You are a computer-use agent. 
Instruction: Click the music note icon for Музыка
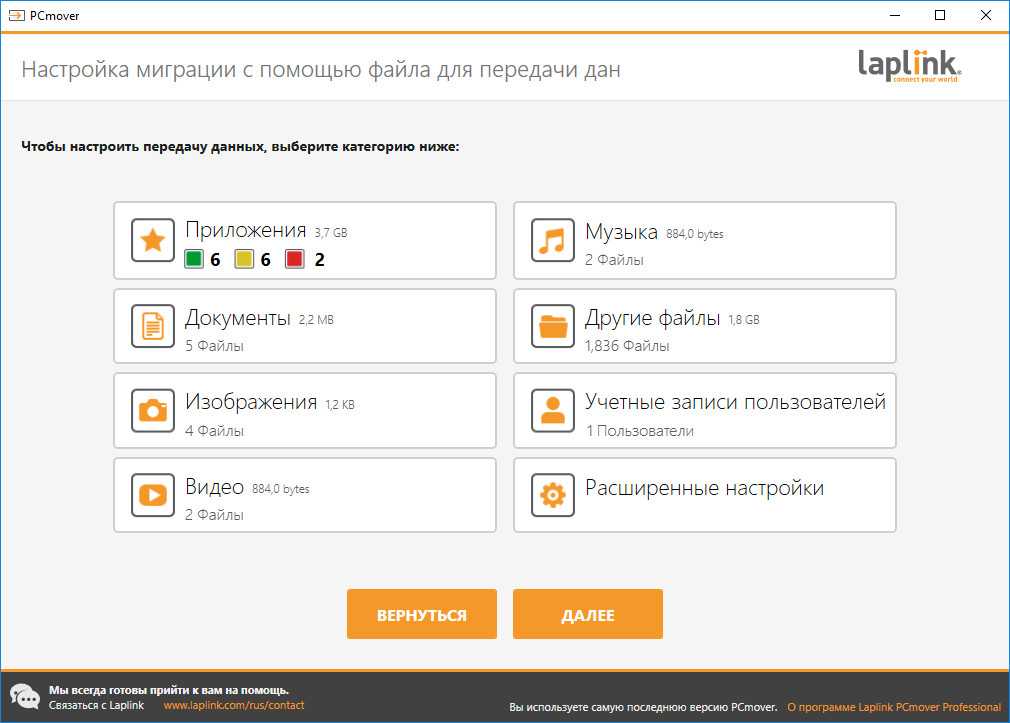pyautogui.click(x=553, y=241)
